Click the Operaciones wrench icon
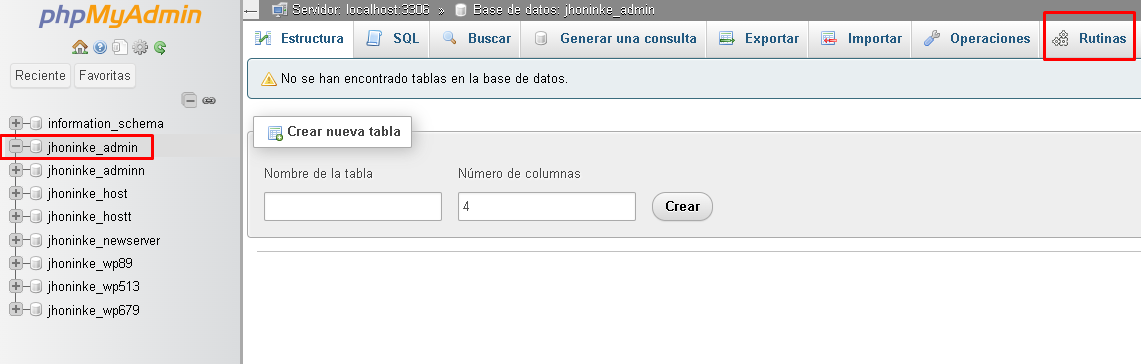This screenshot has height=364, width=1141. tap(931, 39)
